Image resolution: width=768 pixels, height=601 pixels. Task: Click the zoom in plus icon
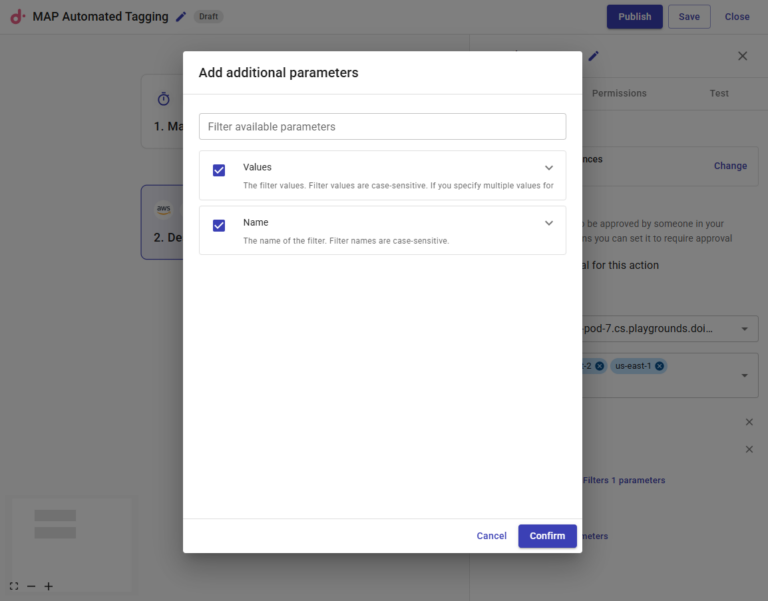coord(48,586)
